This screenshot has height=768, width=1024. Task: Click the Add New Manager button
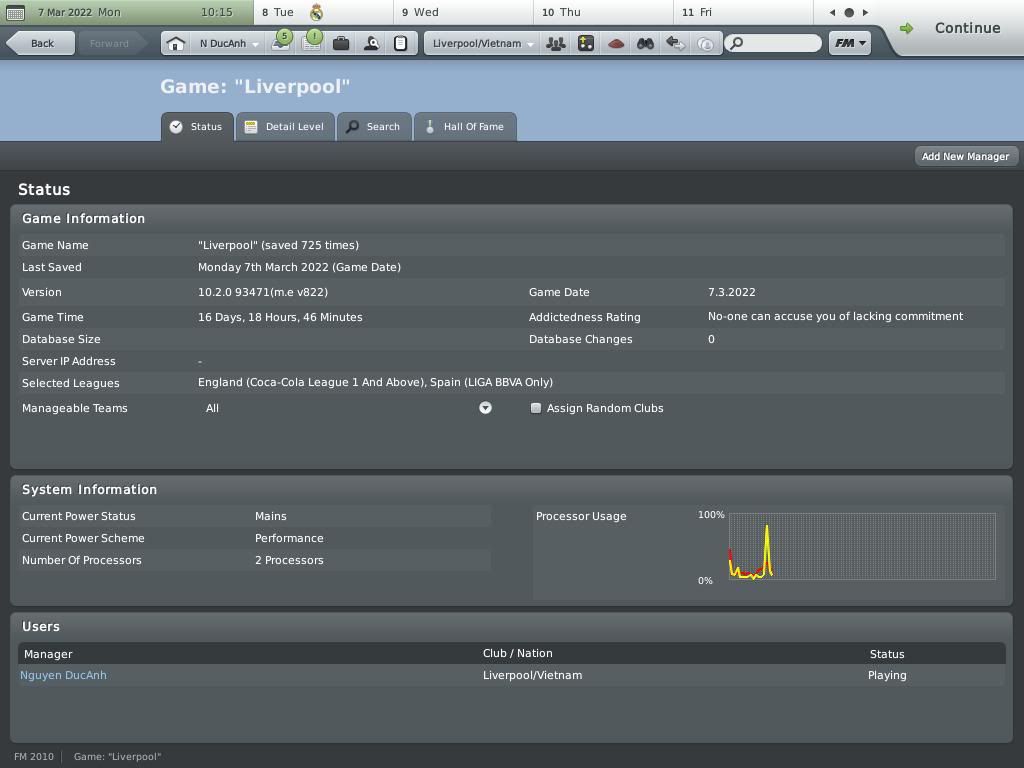tap(965, 157)
